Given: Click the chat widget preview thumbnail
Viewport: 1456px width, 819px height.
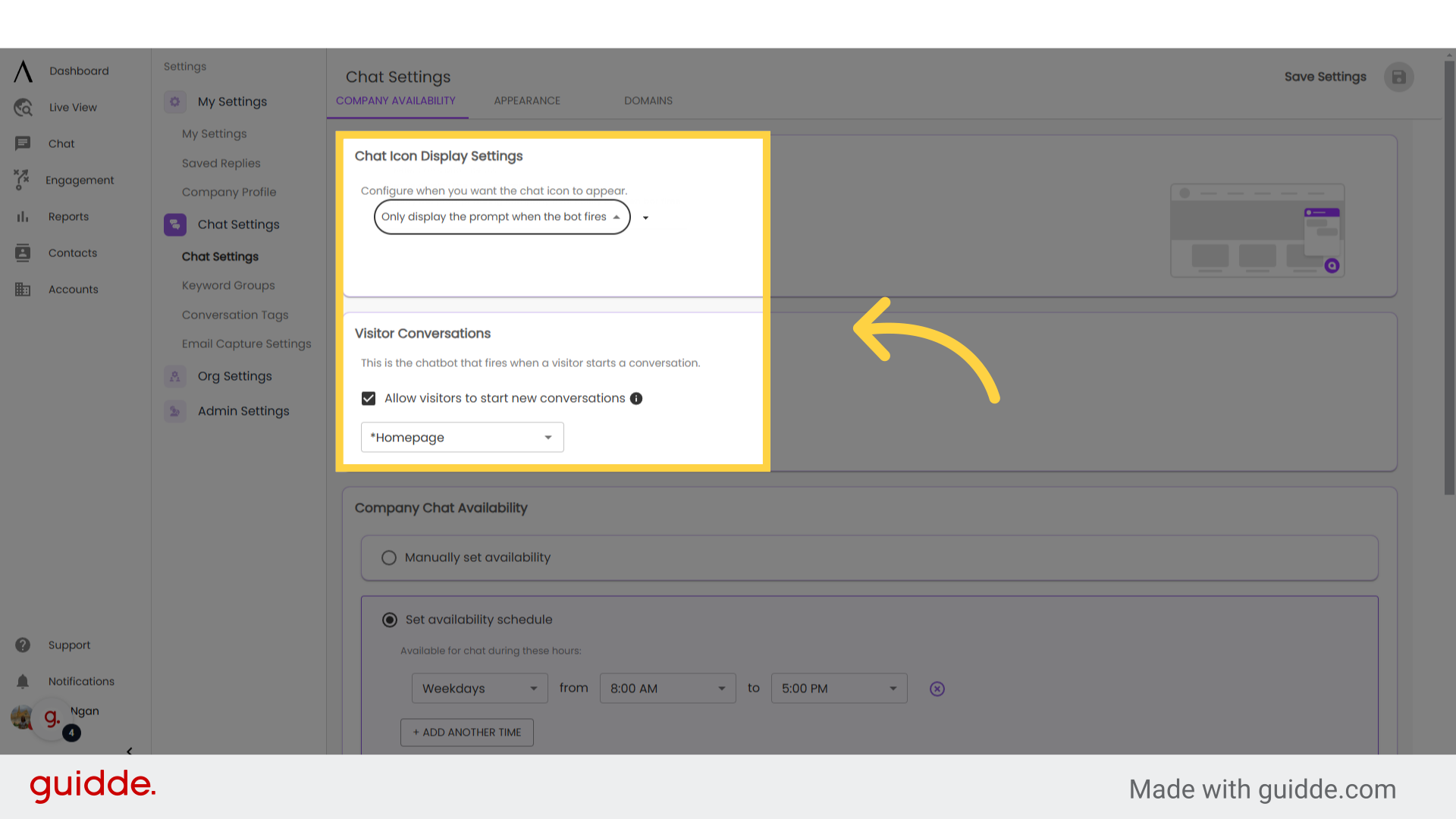Looking at the screenshot, I should (x=1257, y=231).
